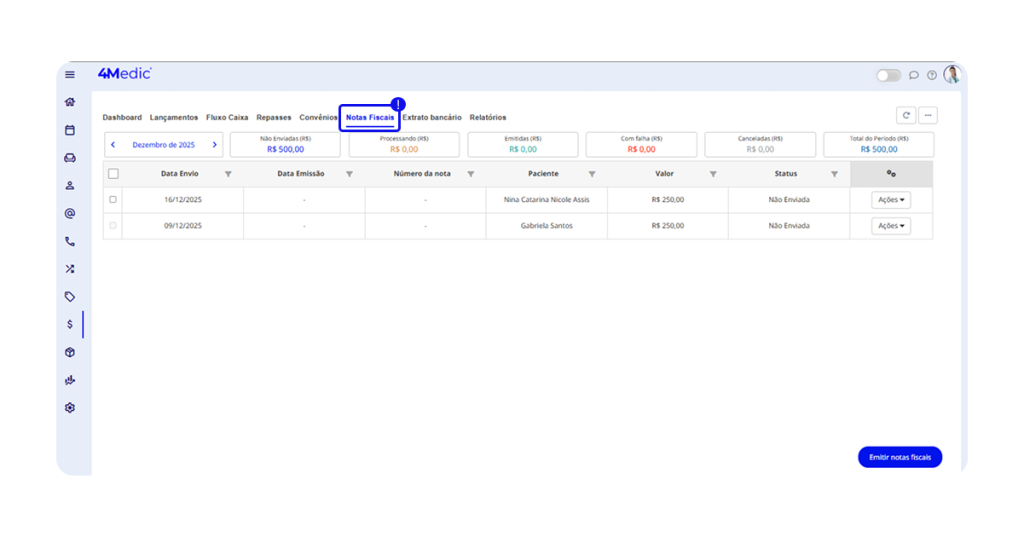Open the phone icon in sidebar
The image size is (1024, 537).
(x=70, y=241)
